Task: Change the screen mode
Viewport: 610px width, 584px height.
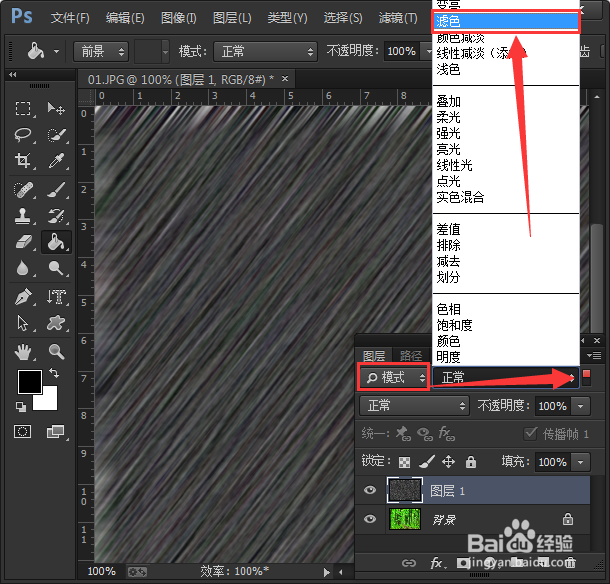Action: [56, 431]
